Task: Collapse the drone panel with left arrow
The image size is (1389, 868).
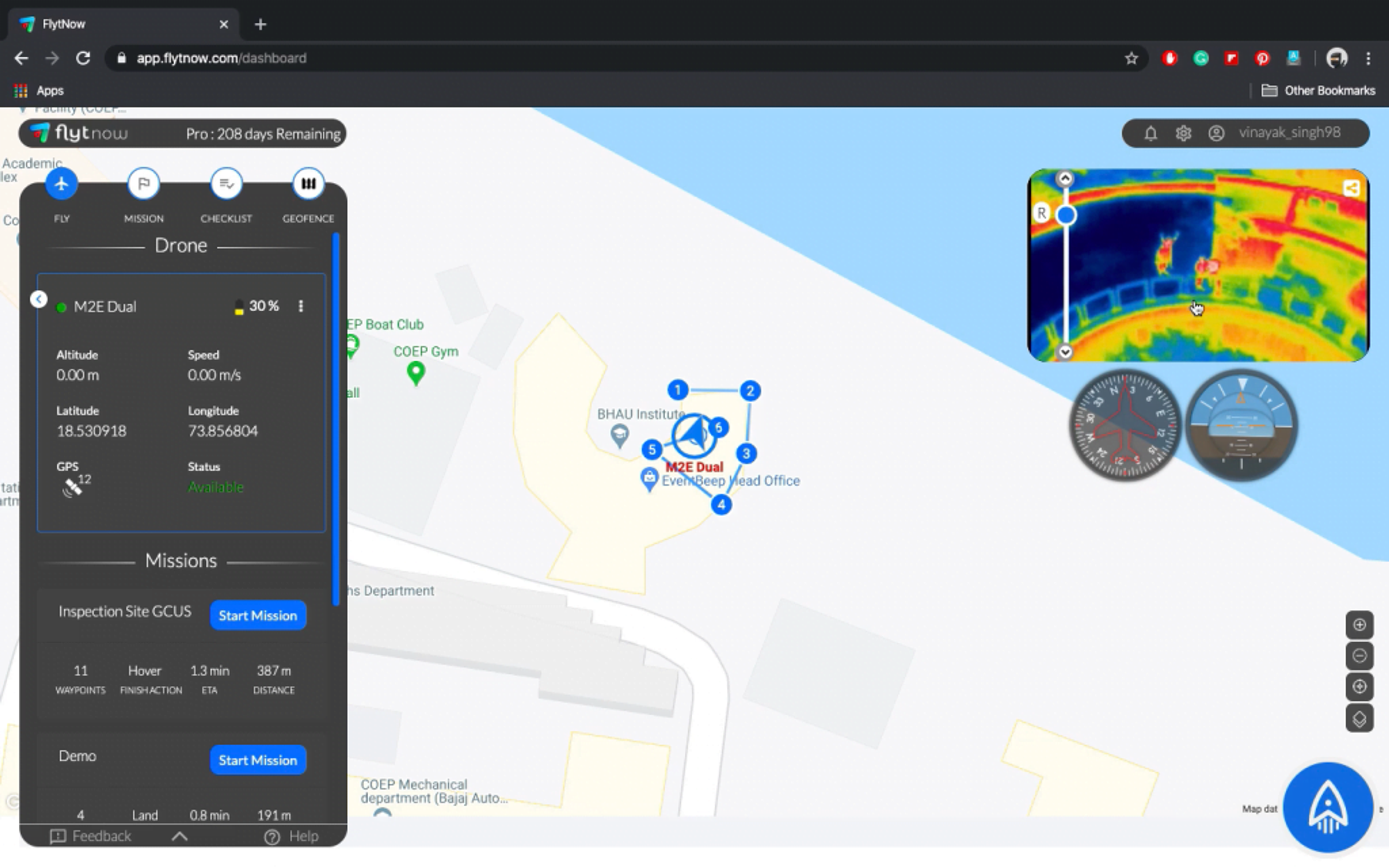Action: (x=38, y=299)
